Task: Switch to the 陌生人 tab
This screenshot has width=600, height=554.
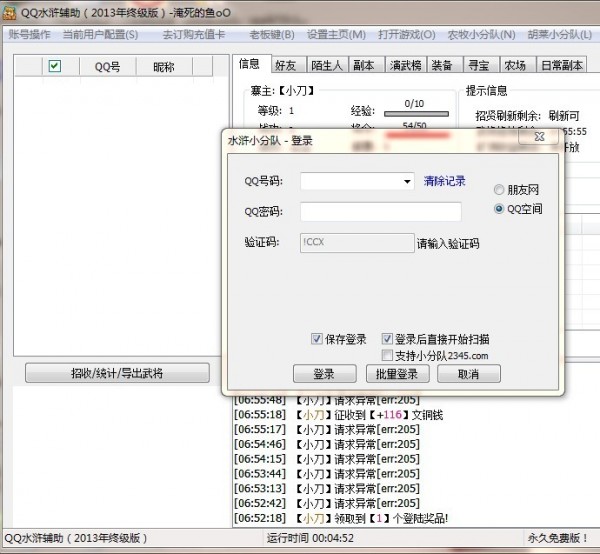Action: point(326,65)
